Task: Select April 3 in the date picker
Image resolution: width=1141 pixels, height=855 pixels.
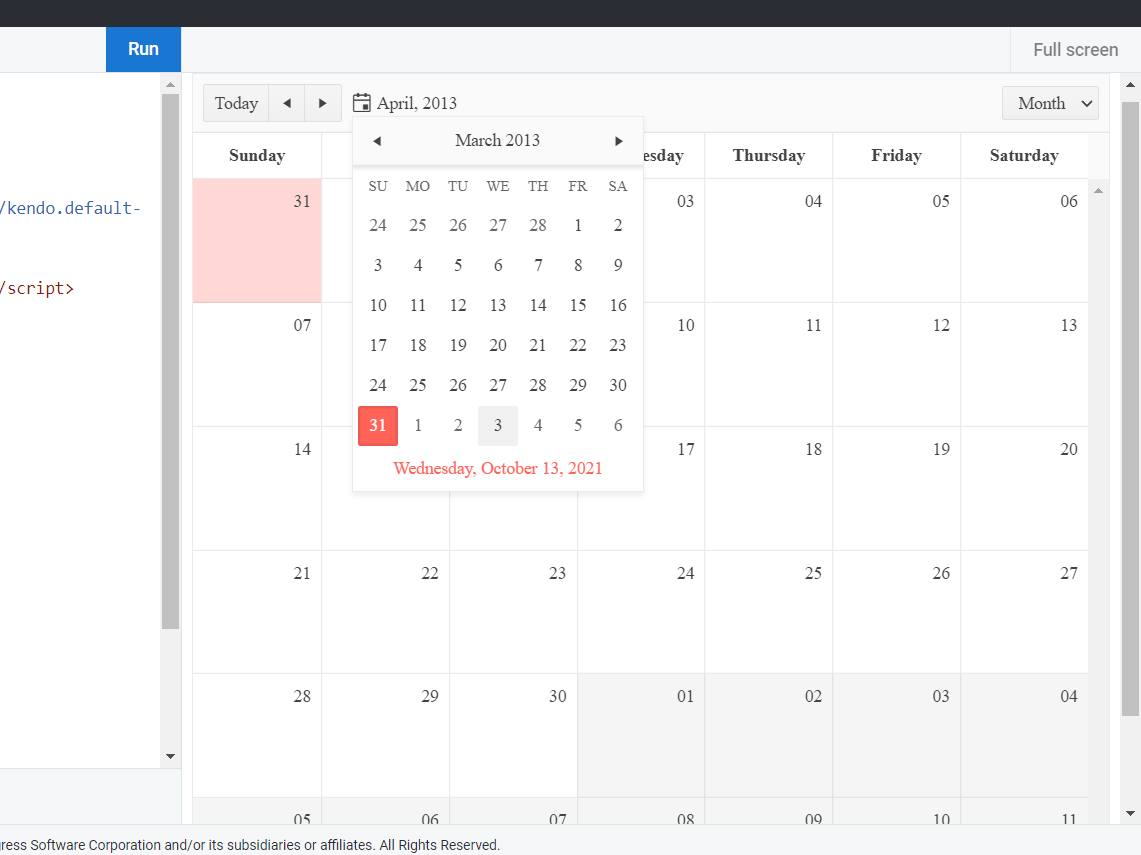Action: (x=498, y=425)
